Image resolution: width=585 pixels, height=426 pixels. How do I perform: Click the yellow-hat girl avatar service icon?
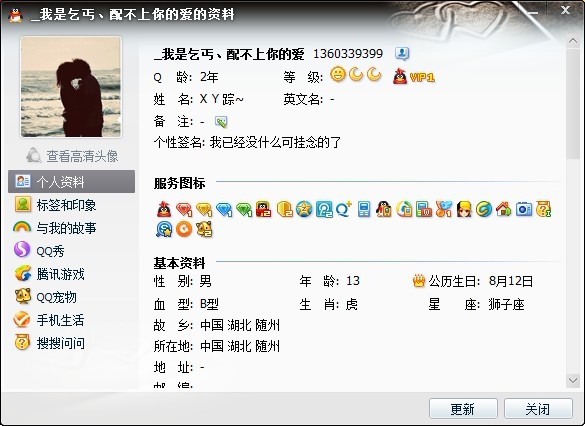click(x=464, y=209)
